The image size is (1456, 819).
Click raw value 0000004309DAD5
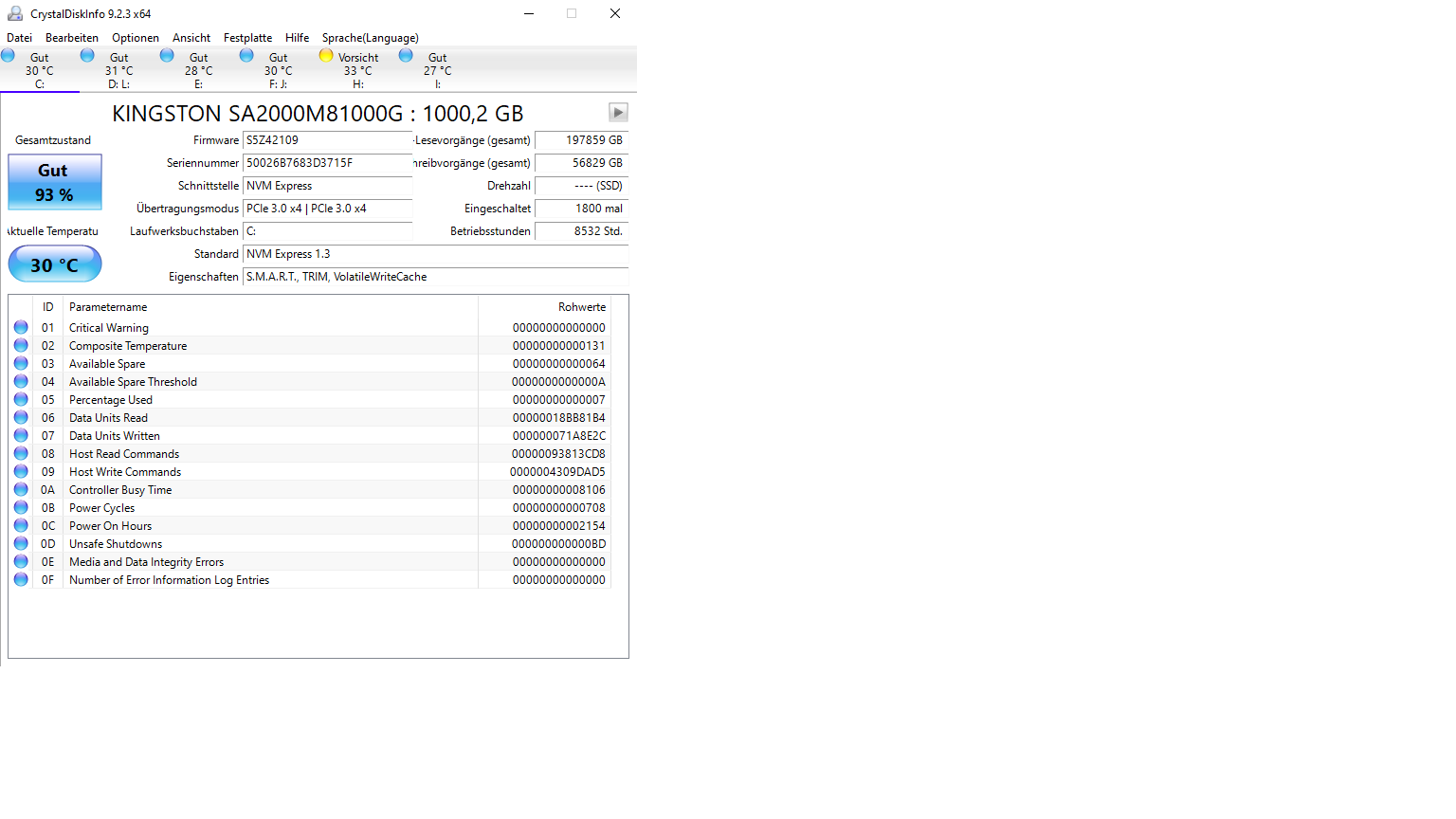558,472
